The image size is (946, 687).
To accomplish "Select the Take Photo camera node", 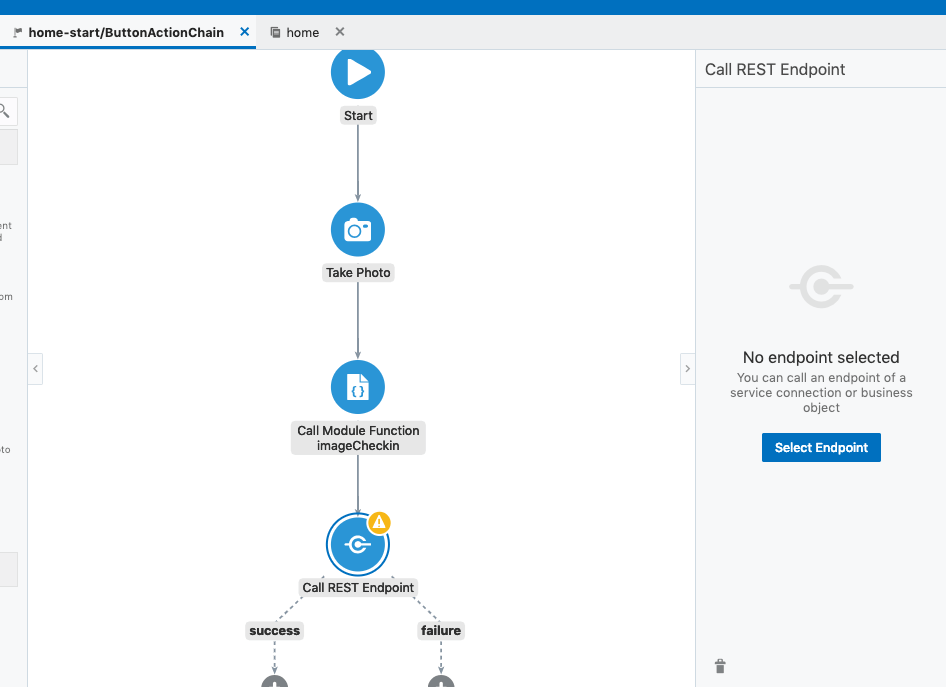I will (358, 230).
